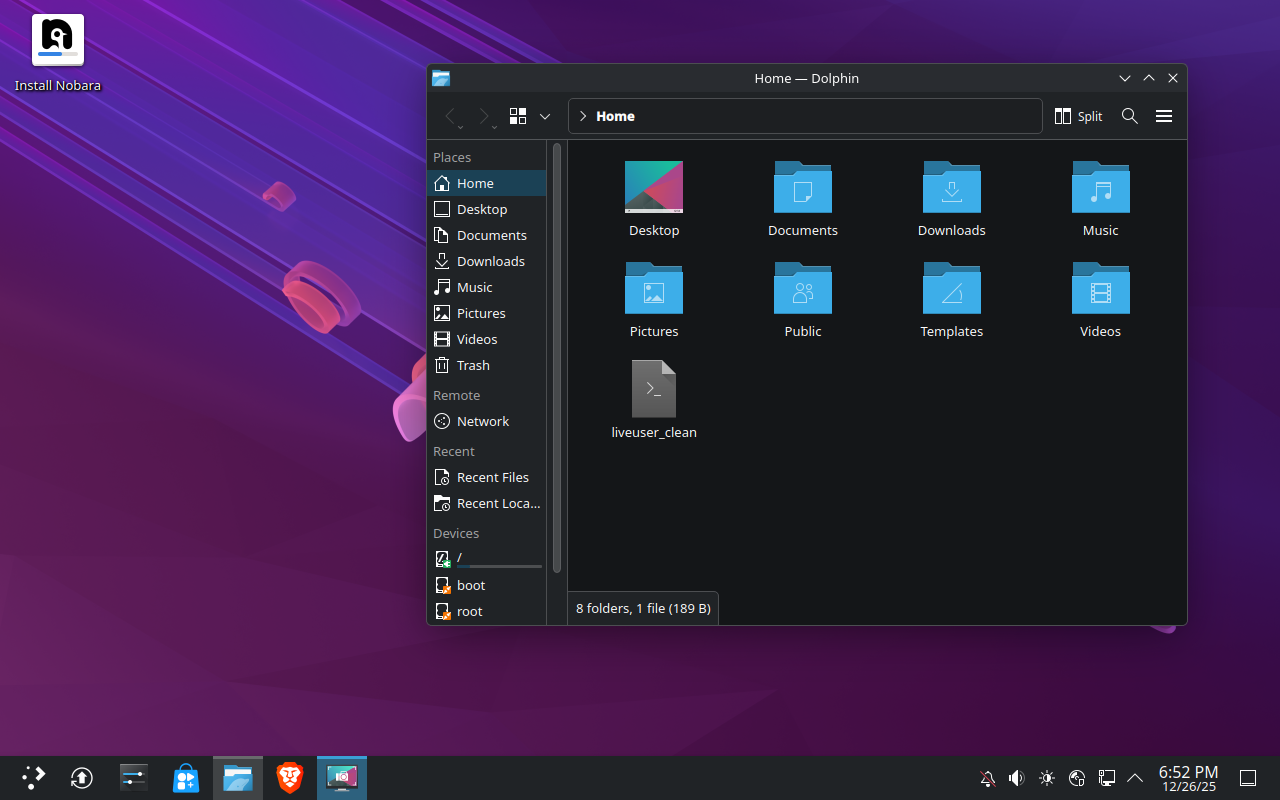
Task: Run the Install Nobara desktop shortcut
Action: click(57, 38)
